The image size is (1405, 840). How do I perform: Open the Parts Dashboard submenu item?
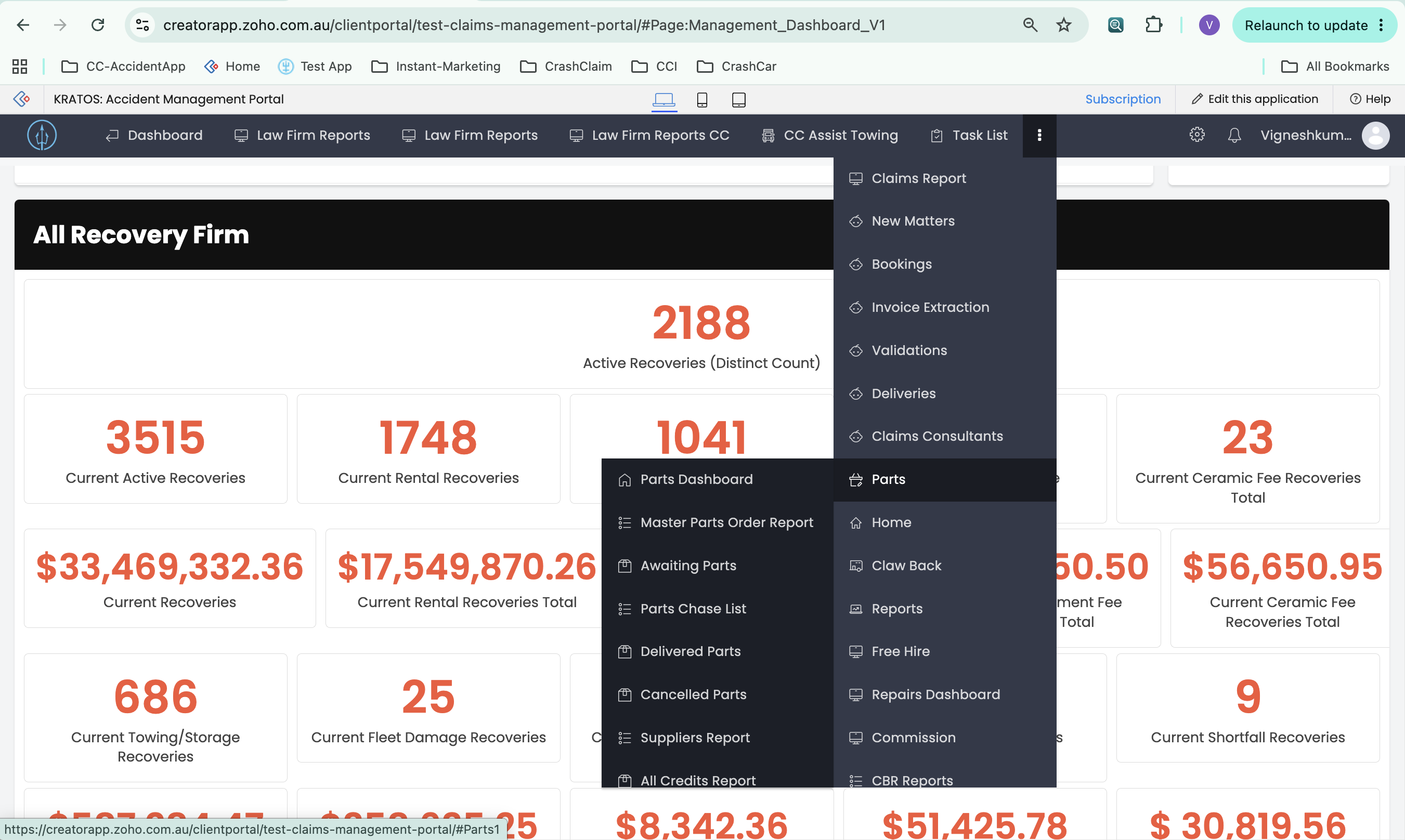pos(717,479)
